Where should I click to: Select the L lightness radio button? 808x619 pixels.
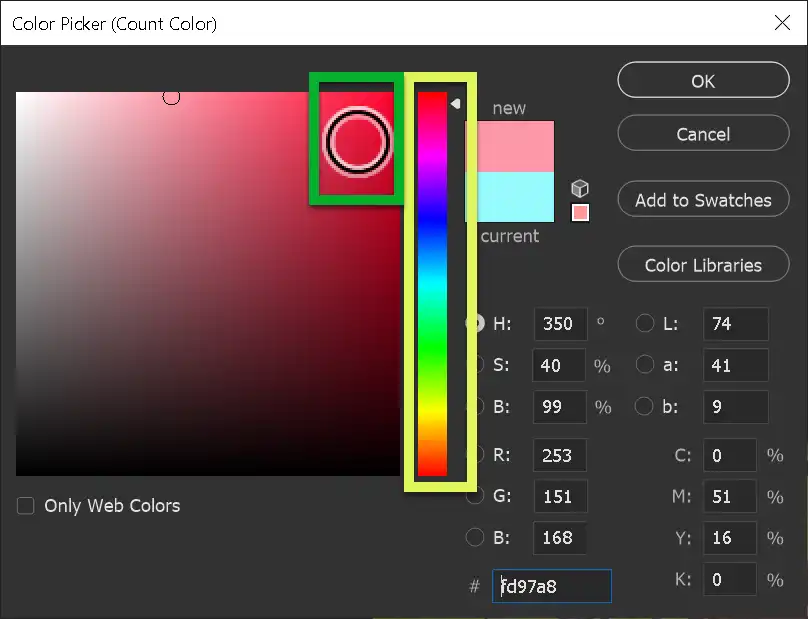tap(645, 323)
